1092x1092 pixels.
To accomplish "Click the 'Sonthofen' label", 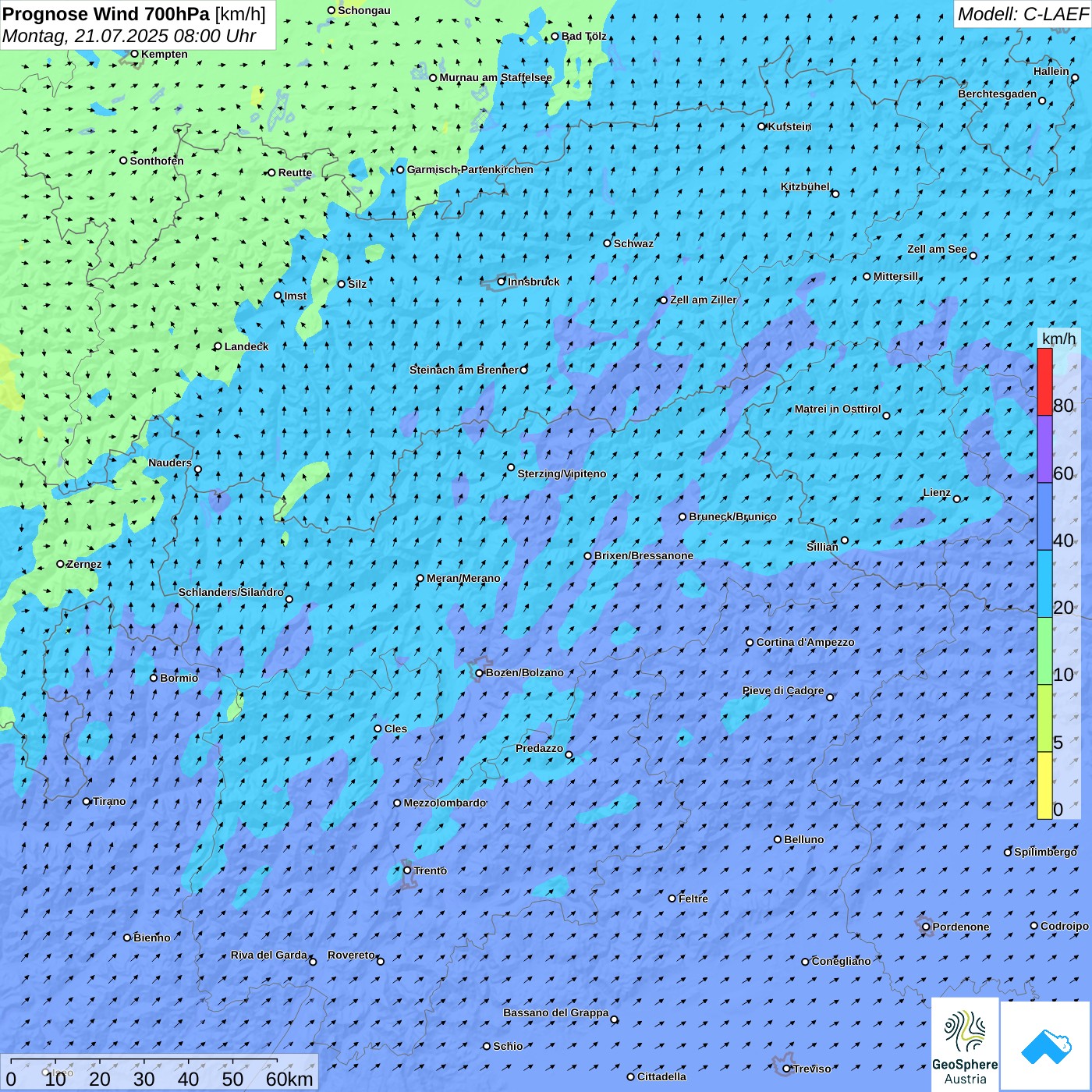I will click(x=157, y=161).
